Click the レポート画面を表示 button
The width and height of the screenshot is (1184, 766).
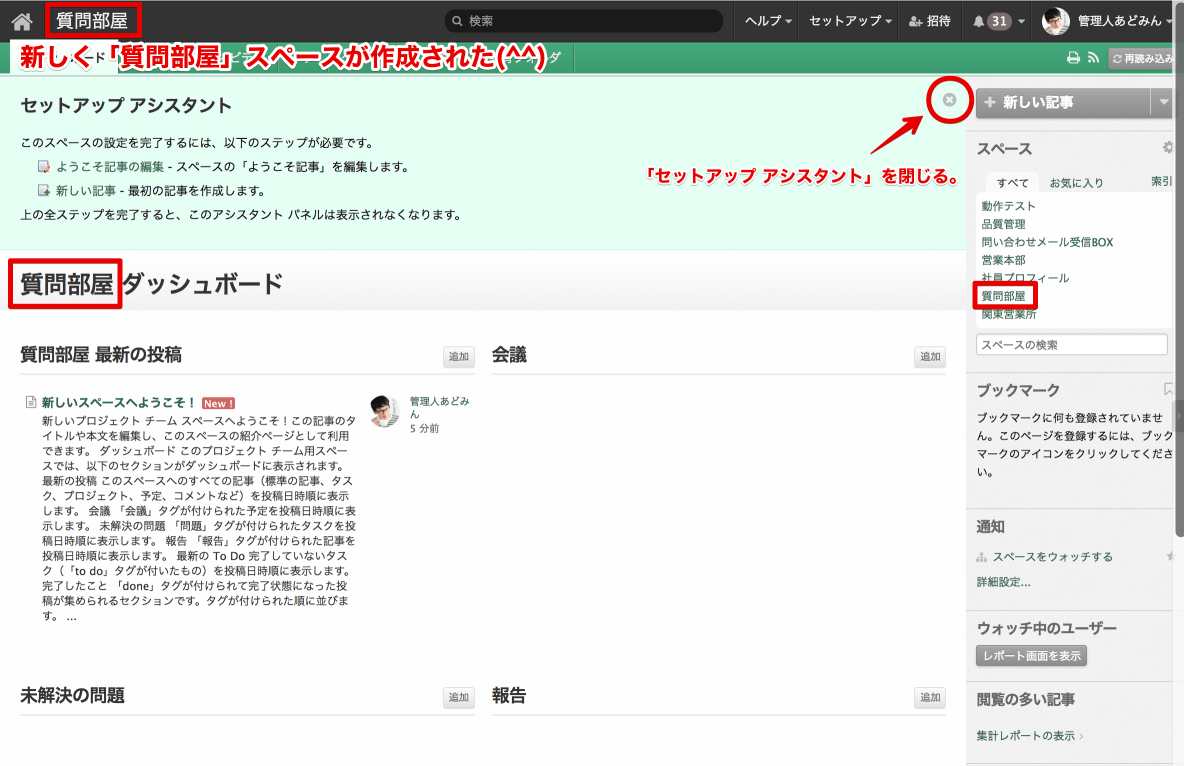(x=1031, y=656)
